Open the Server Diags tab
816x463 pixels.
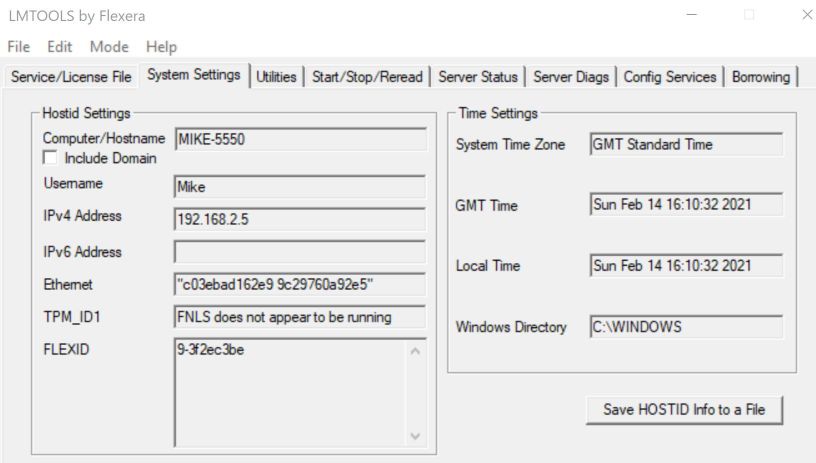[571, 77]
